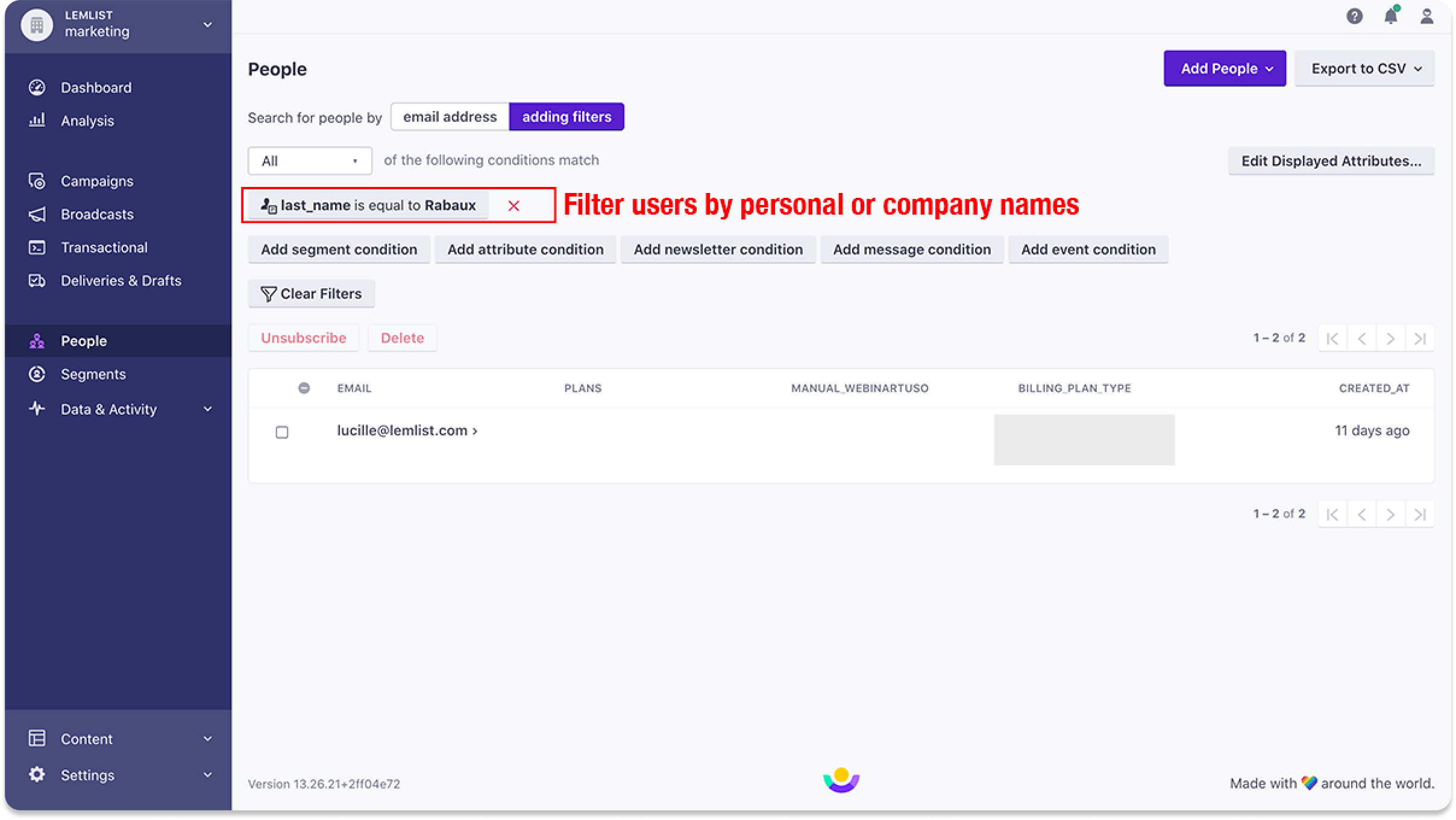
Task: Select the Deliveries & Drafts icon
Action: click(x=37, y=280)
